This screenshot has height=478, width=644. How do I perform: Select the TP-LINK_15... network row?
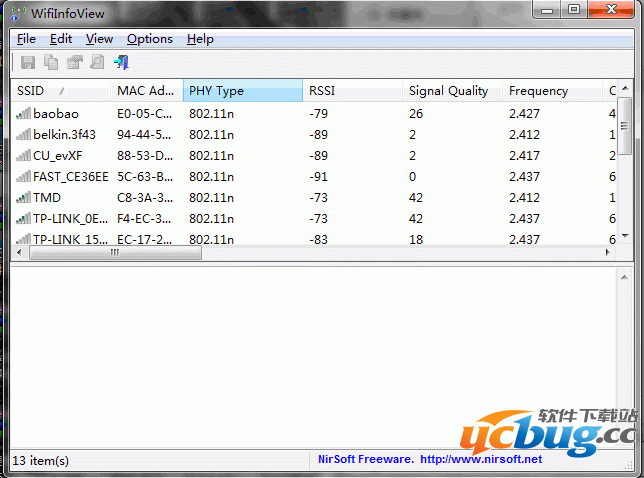coord(315,237)
